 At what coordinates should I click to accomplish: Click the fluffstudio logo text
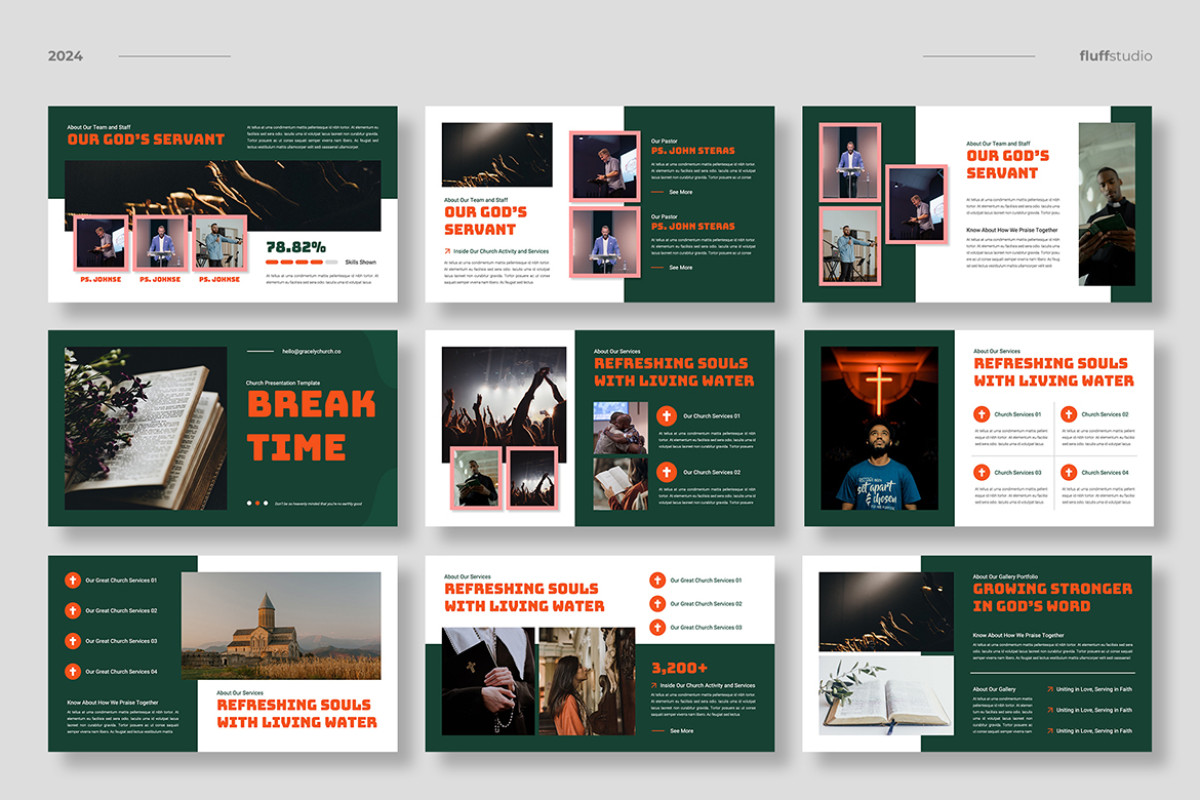tap(1116, 55)
